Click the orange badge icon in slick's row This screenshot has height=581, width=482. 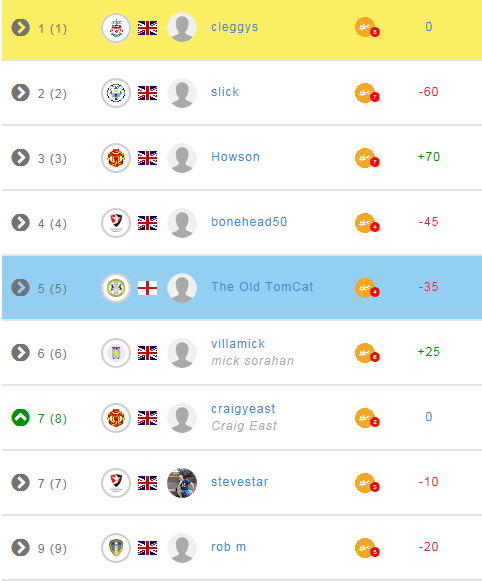coord(367,93)
